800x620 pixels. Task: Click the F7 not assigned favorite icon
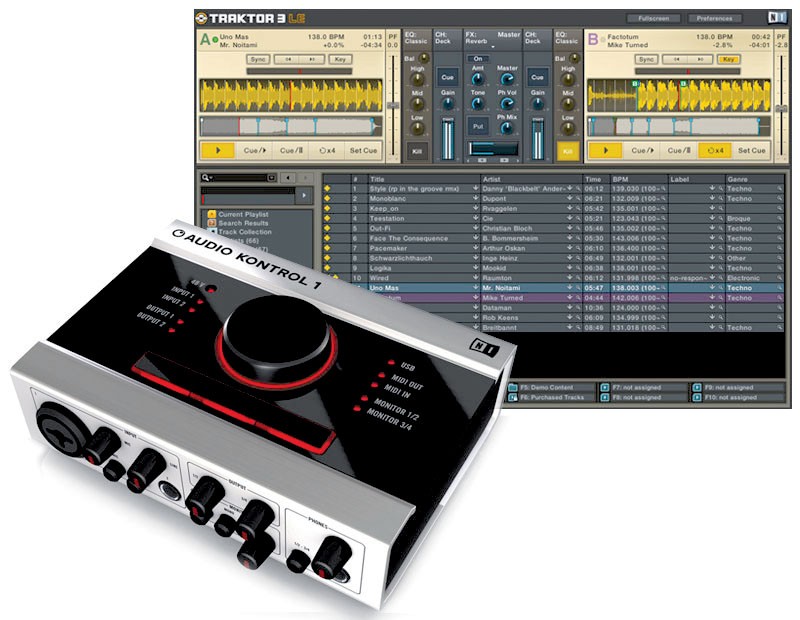[605, 387]
